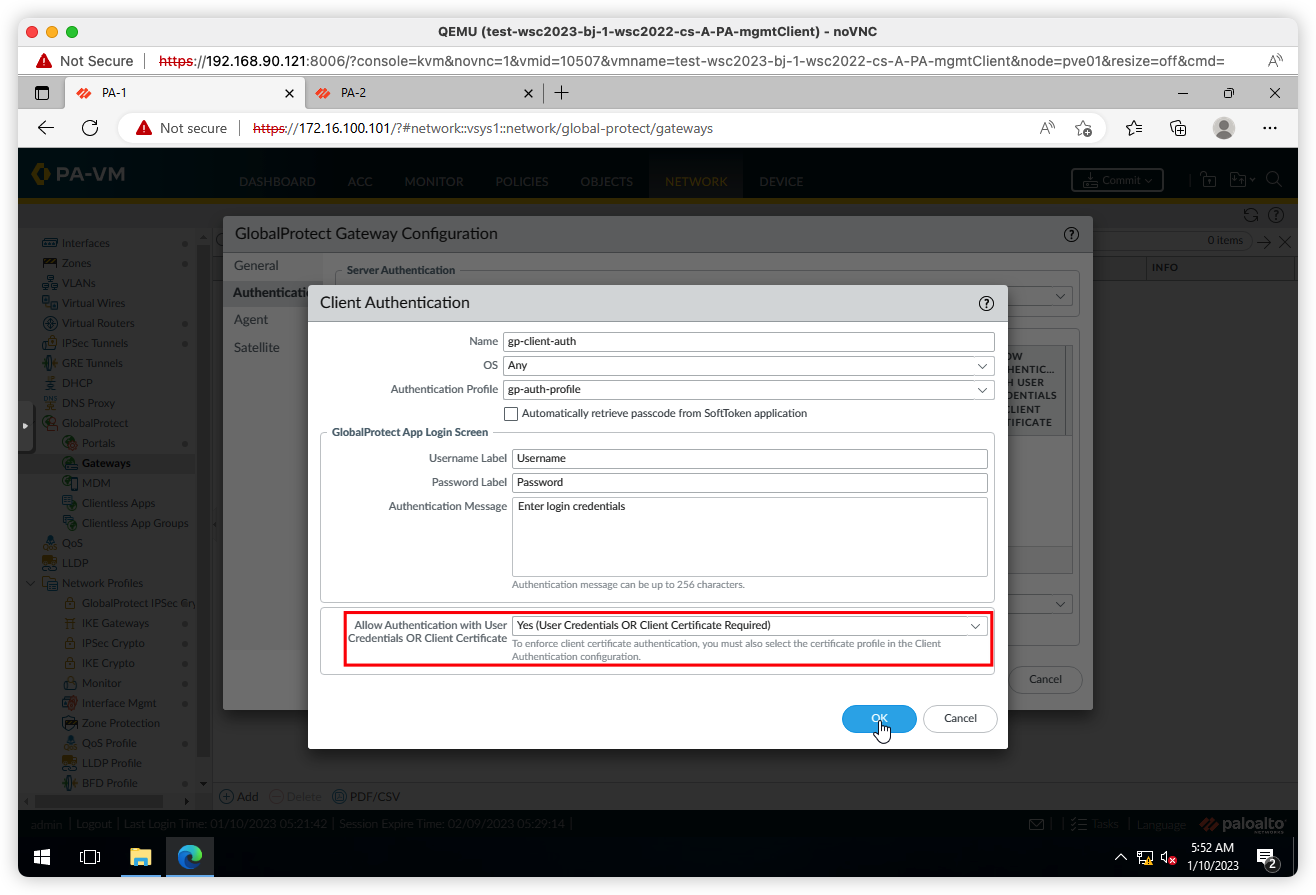
Task: Click the Authentication Message text area
Action: coord(750,537)
